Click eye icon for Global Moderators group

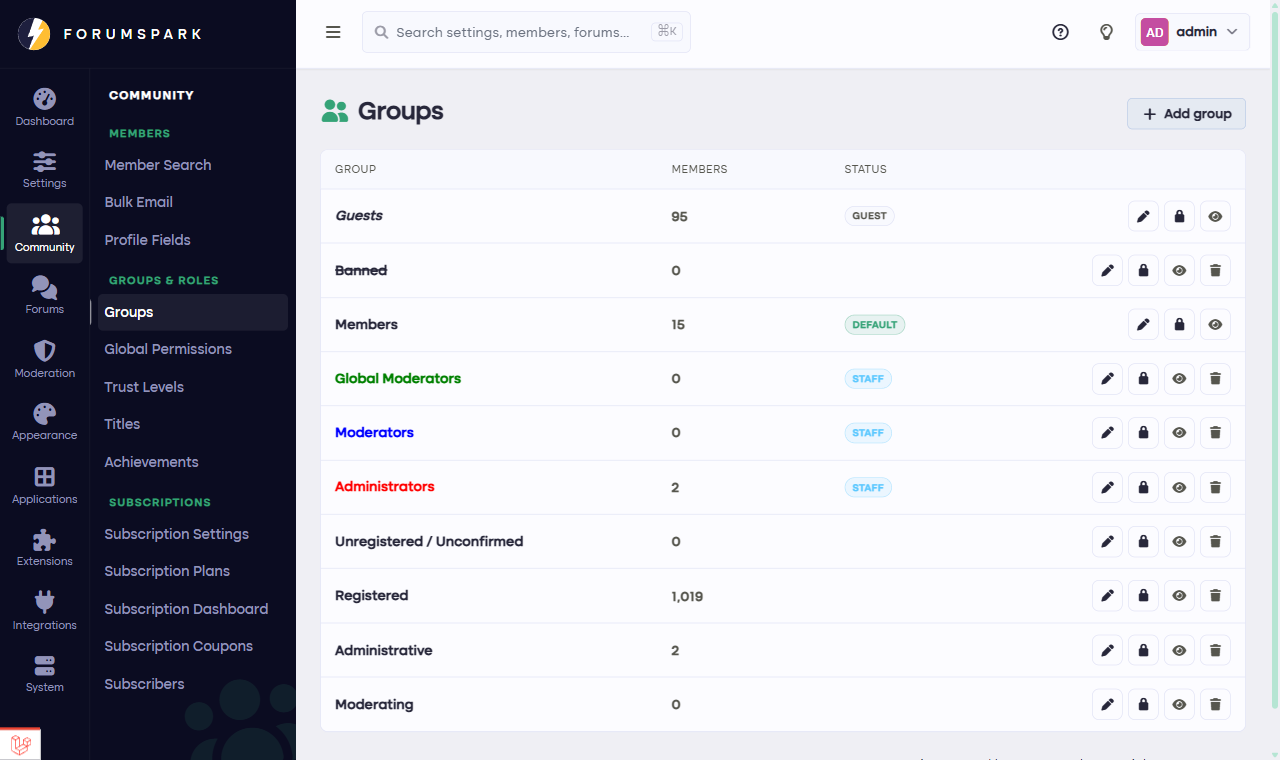tap(1180, 379)
